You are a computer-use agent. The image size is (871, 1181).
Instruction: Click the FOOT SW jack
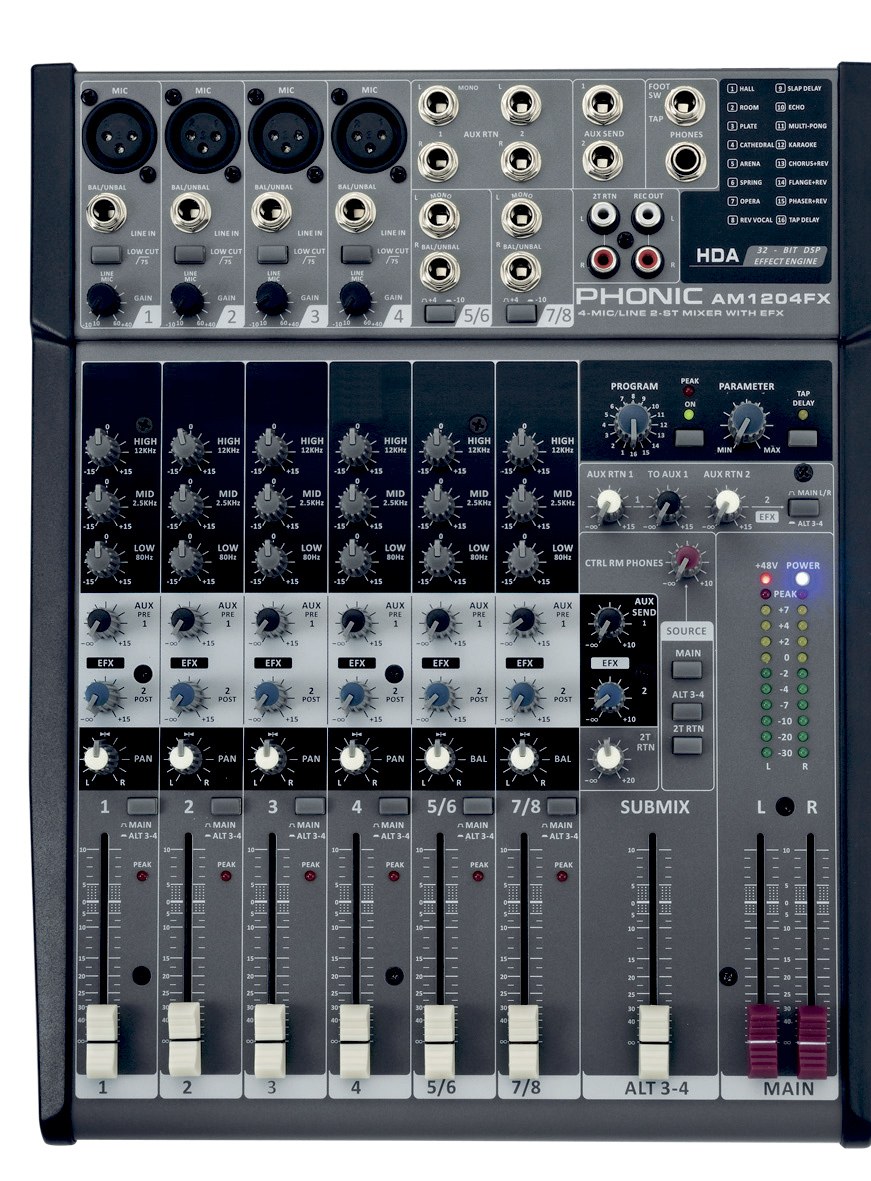point(685,103)
